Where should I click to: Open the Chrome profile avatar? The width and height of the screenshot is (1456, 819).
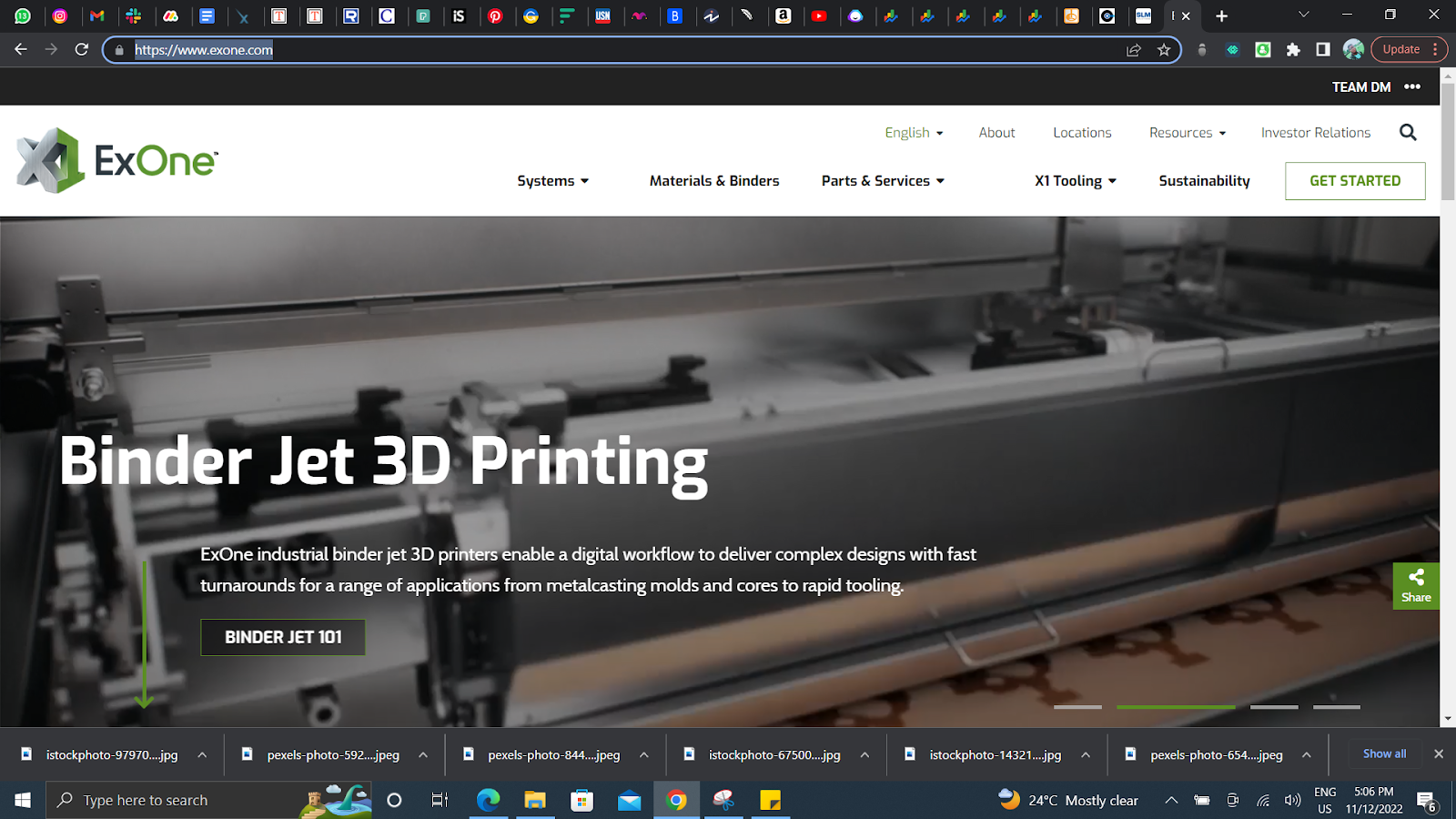(1353, 50)
